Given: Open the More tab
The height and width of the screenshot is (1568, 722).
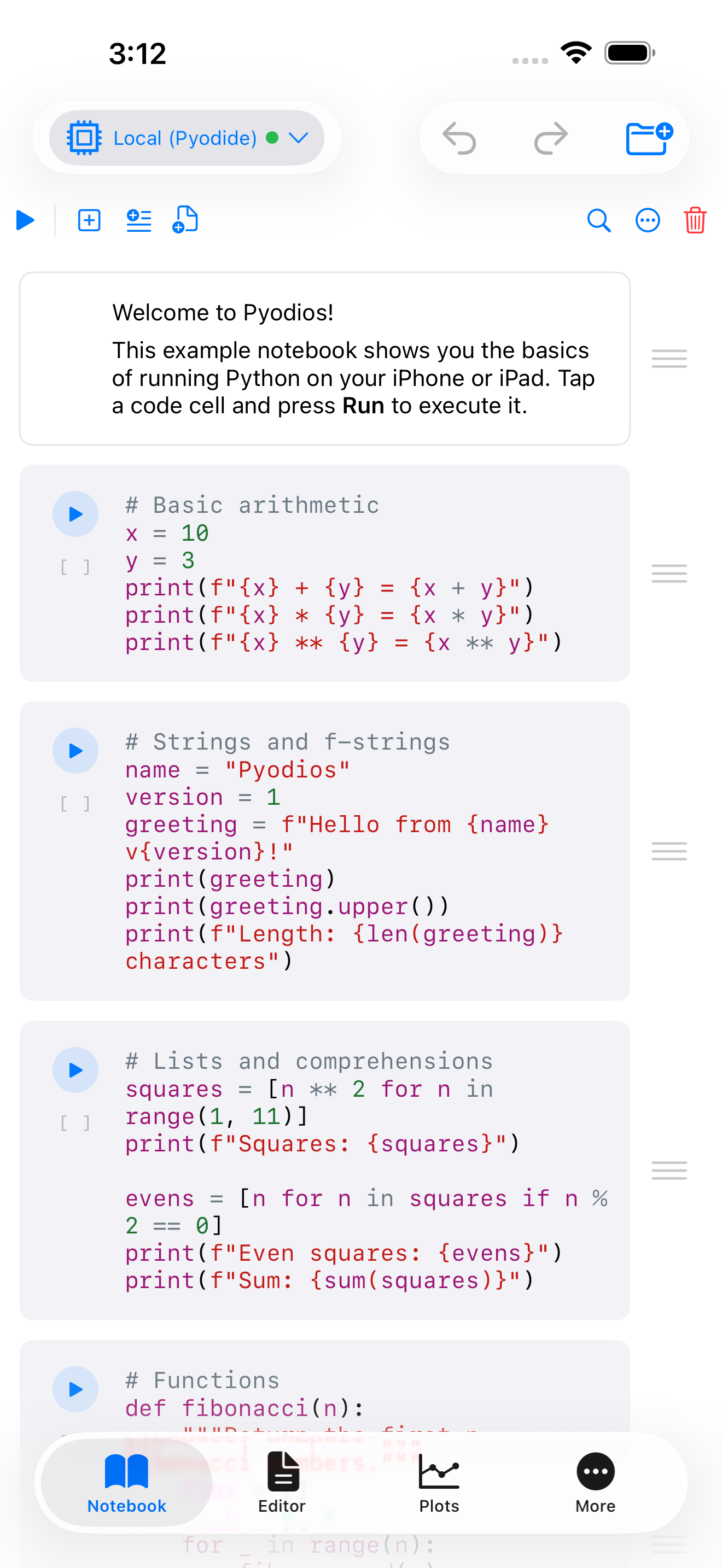Looking at the screenshot, I should 595,1483.
